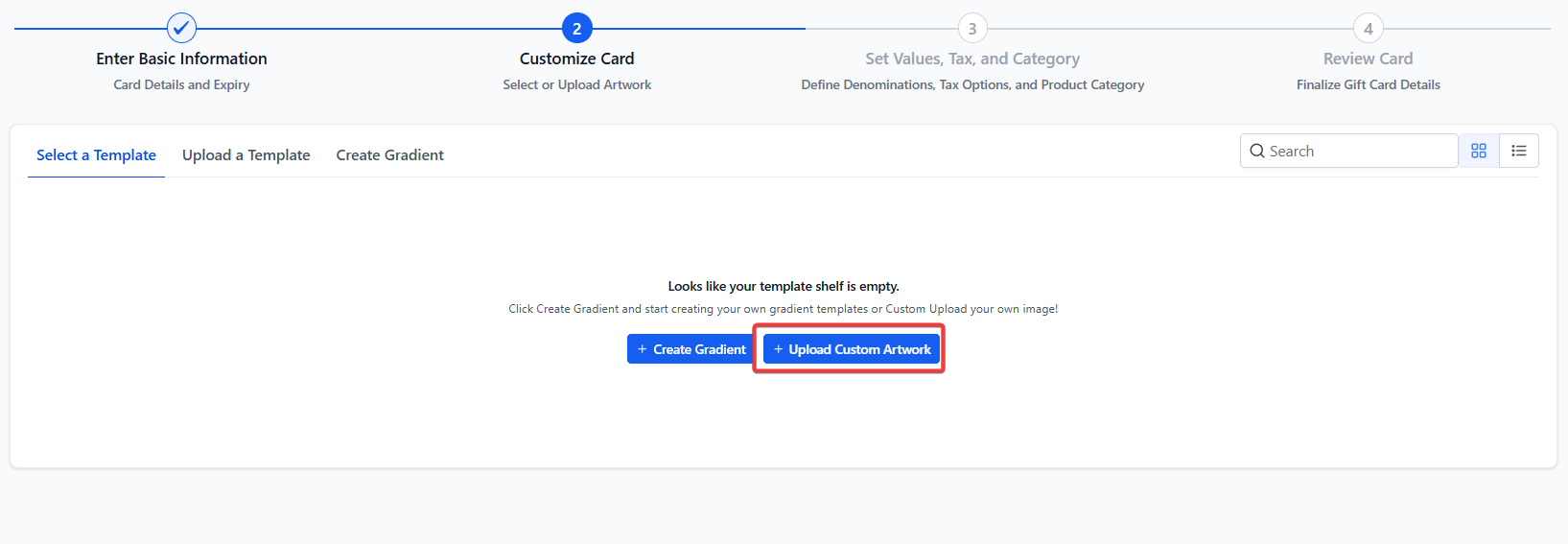Switch to the Upload a Template tab

tap(246, 155)
